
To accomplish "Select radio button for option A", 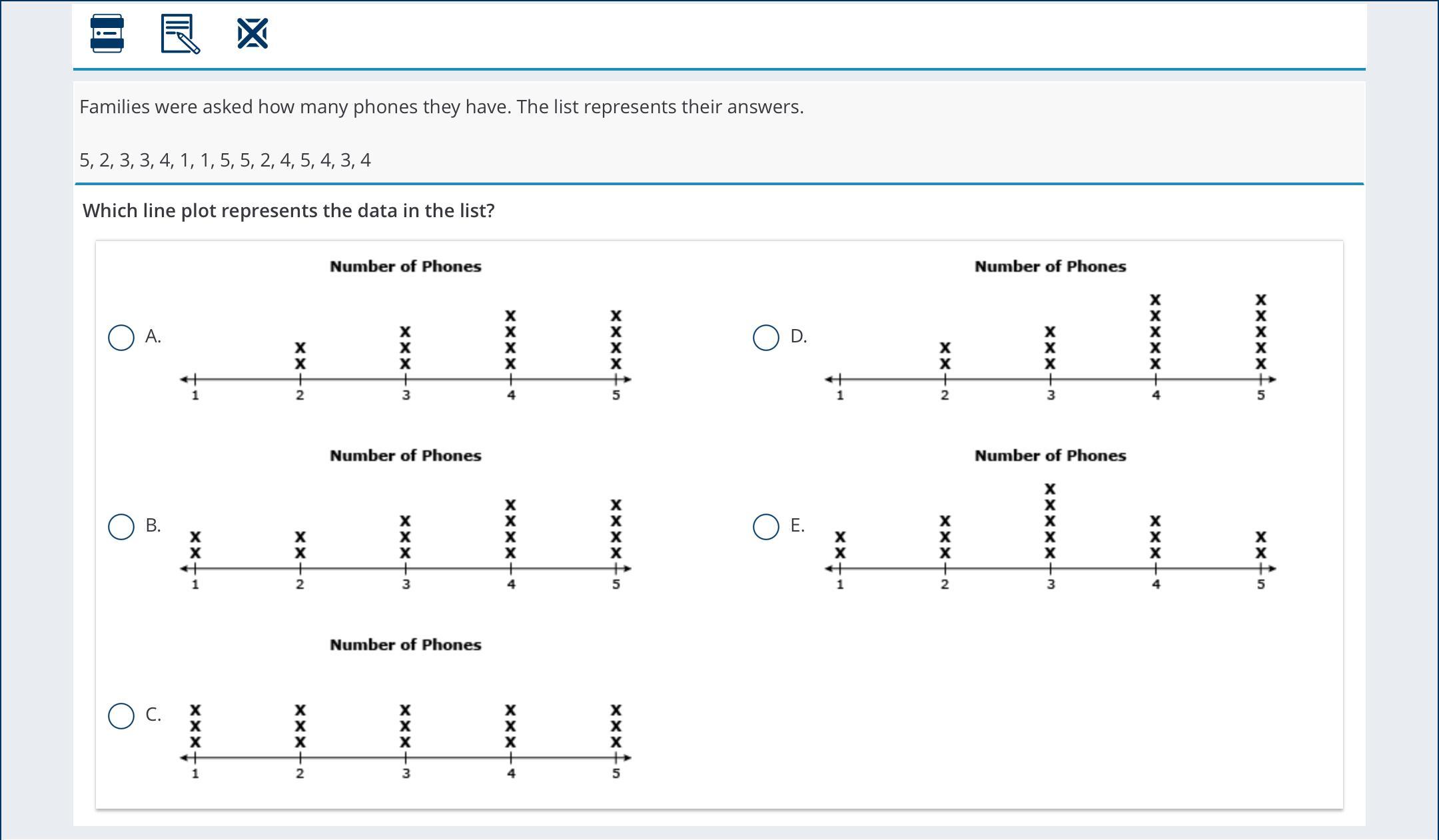I will [121, 337].
